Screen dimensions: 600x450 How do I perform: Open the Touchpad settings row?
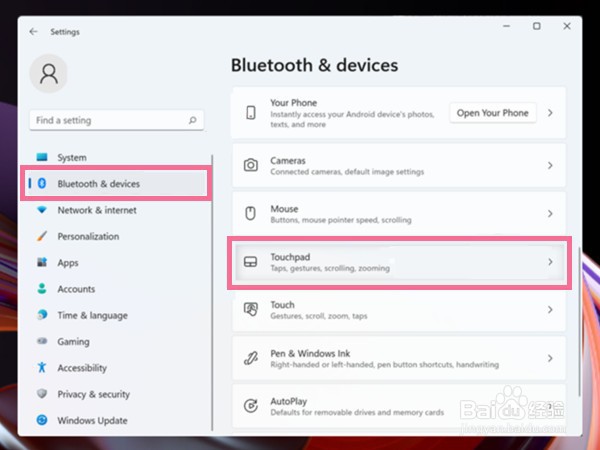point(399,262)
